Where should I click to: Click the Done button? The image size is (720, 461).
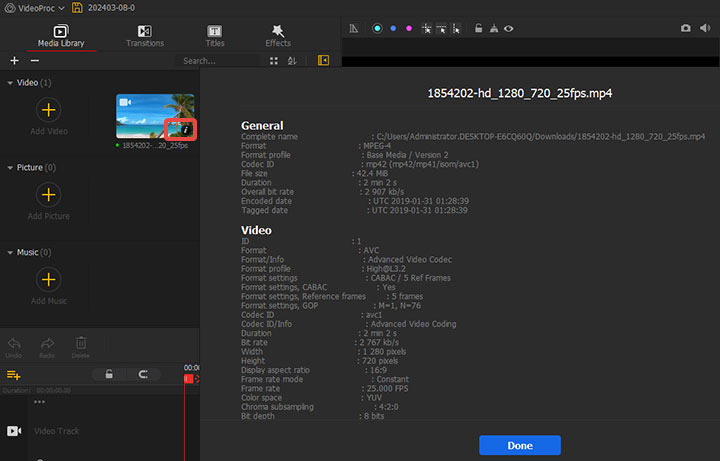point(519,445)
